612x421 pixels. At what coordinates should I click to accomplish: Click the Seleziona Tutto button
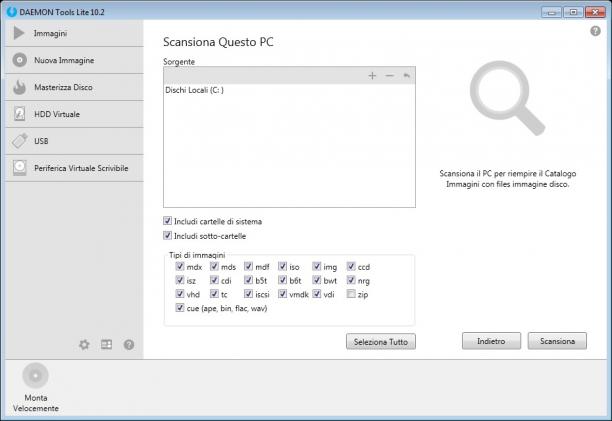point(381,341)
